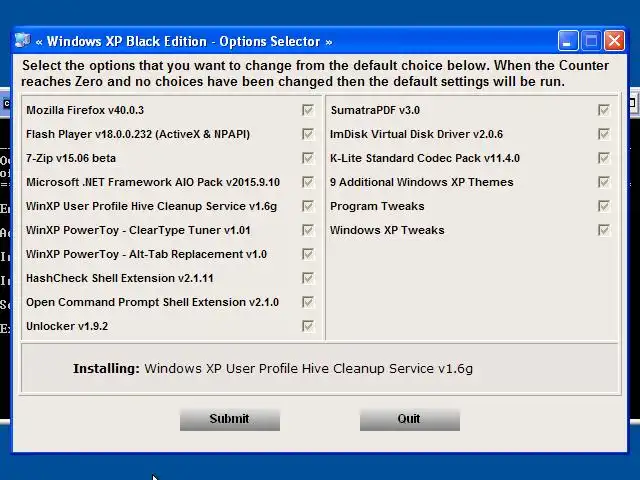Toggle Open Command Prompt Shell Extension checkbox
This screenshot has width=640, height=480.
[x=308, y=302]
